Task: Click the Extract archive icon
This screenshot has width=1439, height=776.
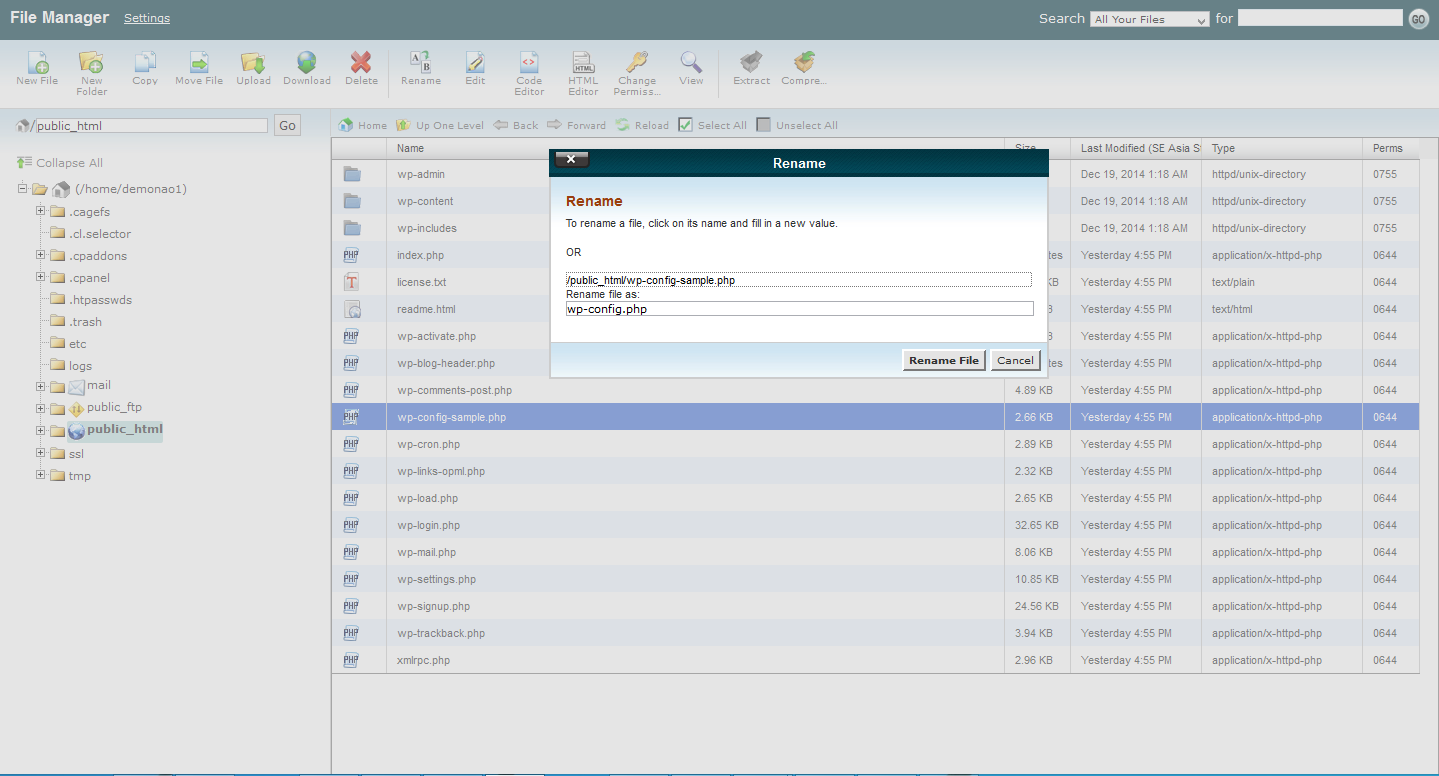Action: point(751,64)
